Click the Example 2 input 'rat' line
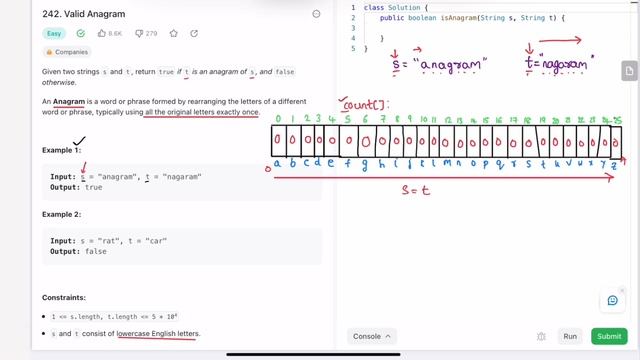This screenshot has width=640, height=360. (109, 241)
